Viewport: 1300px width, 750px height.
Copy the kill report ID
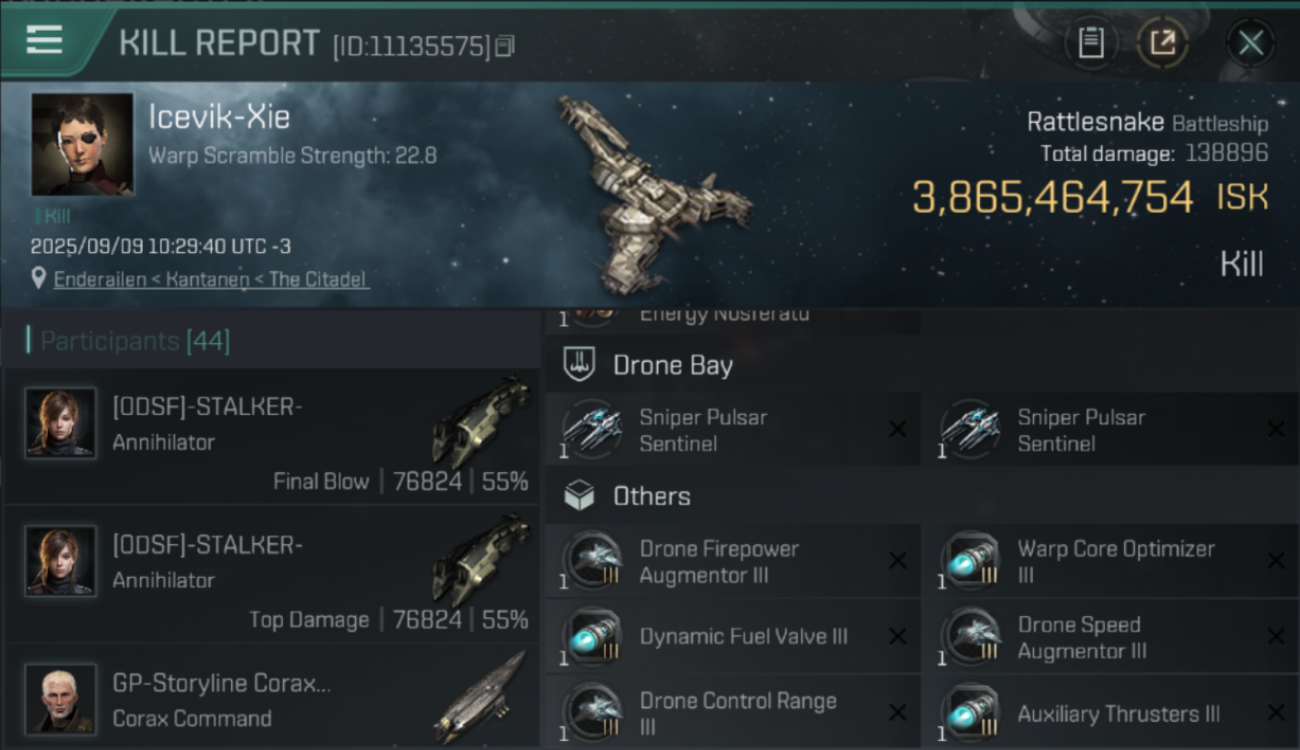click(505, 46)
